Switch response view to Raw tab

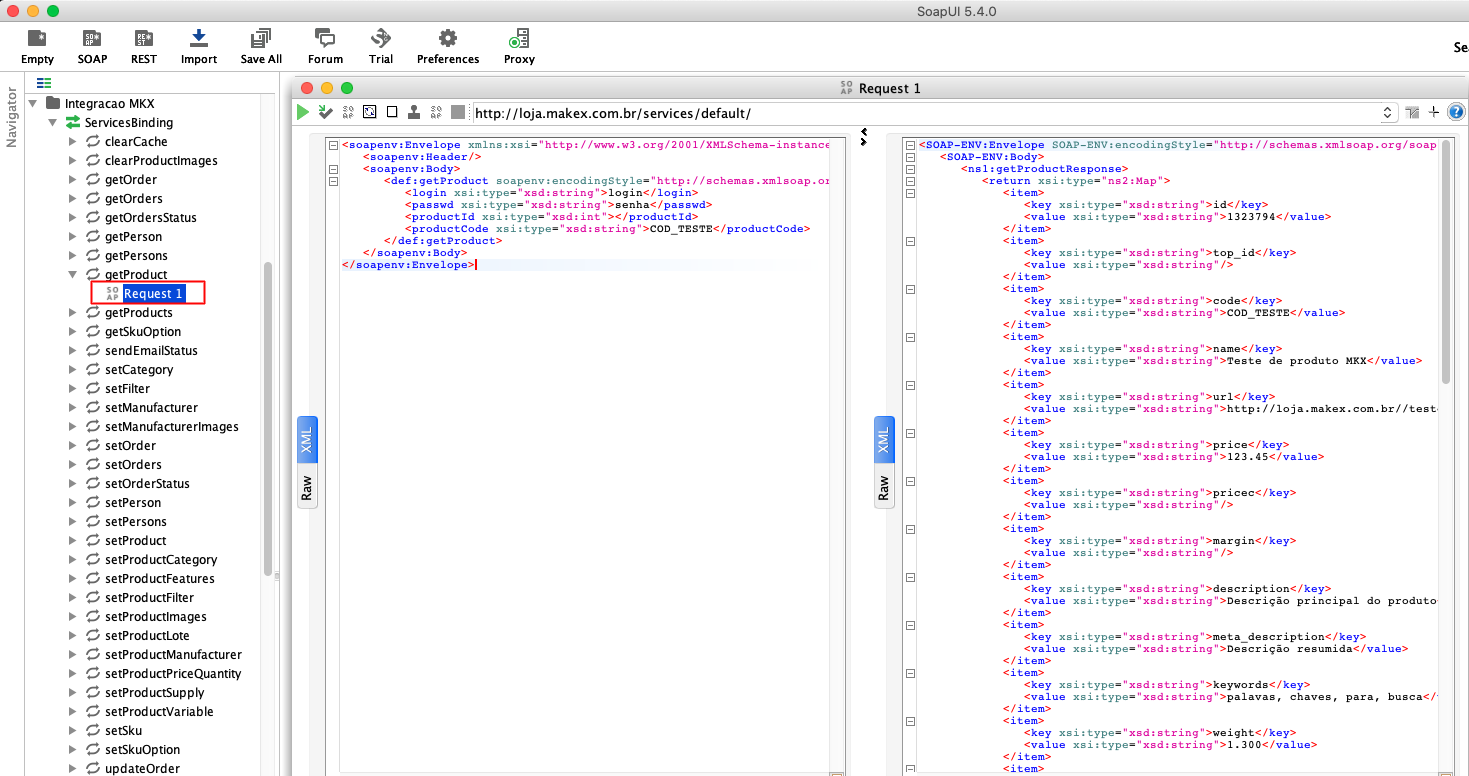[x=883, y=488]
